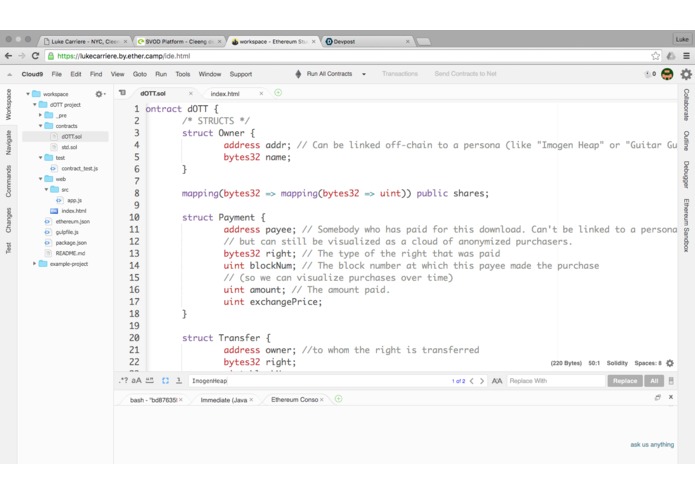Click ask us anything link

tap(652, 444)
